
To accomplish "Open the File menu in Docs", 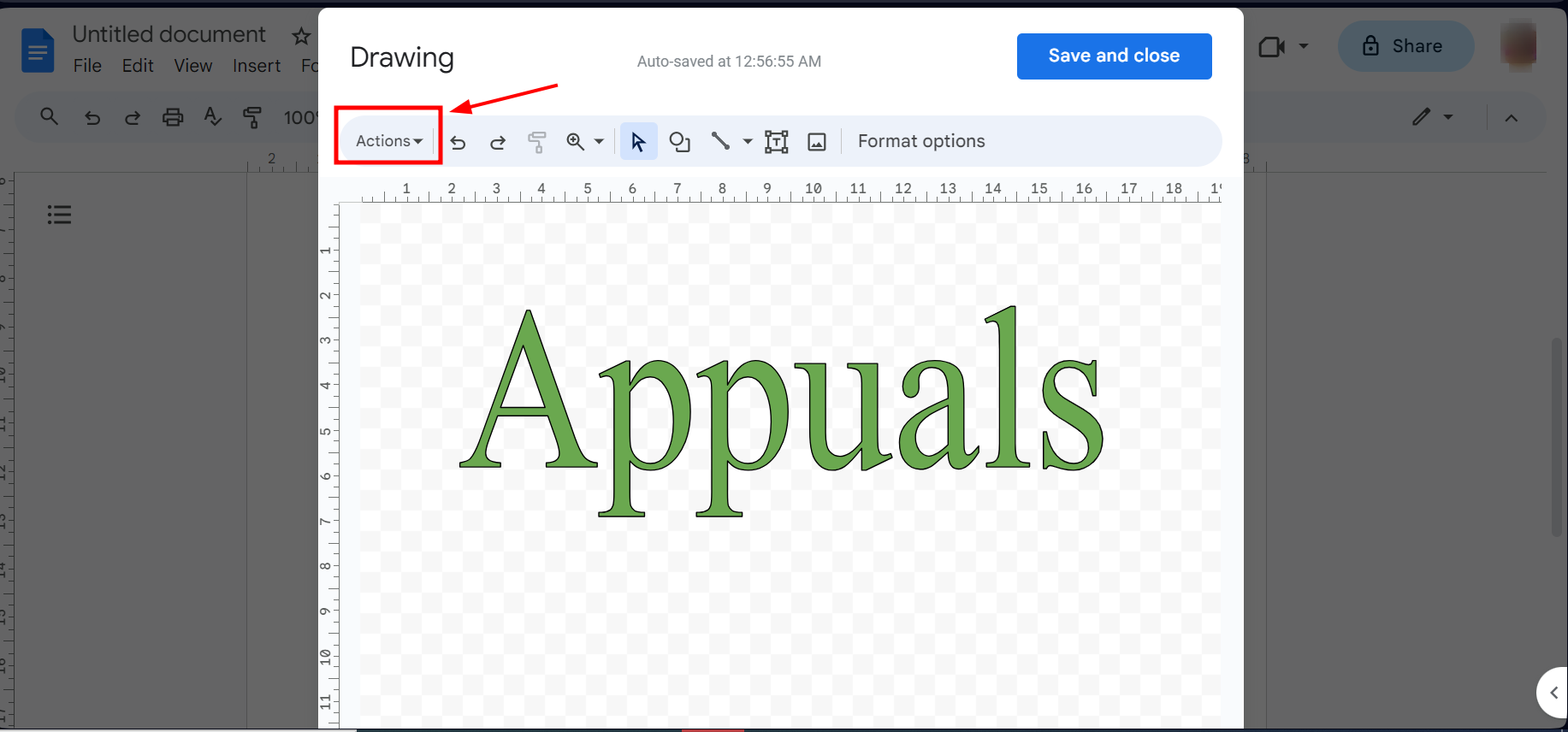I will click(87, 66).
